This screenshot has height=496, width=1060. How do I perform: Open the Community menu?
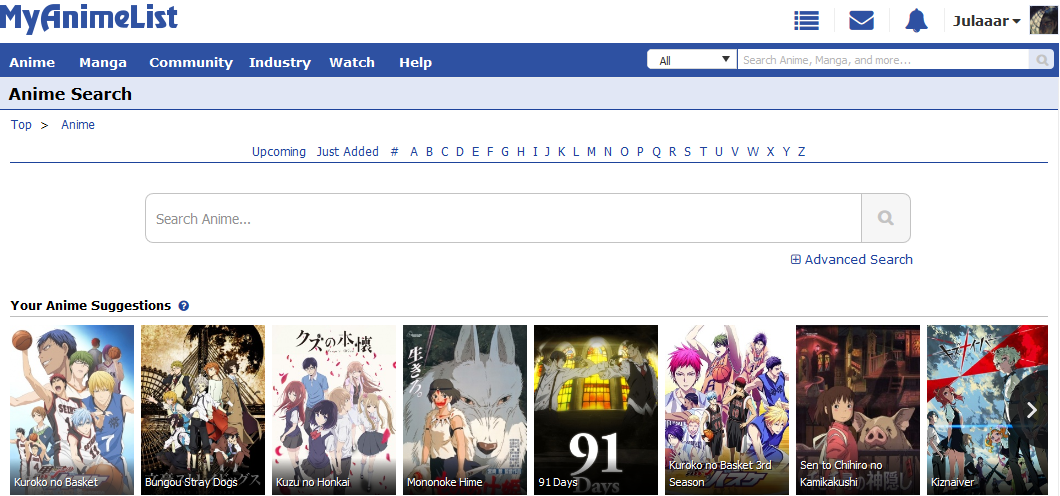coord(191,62)
